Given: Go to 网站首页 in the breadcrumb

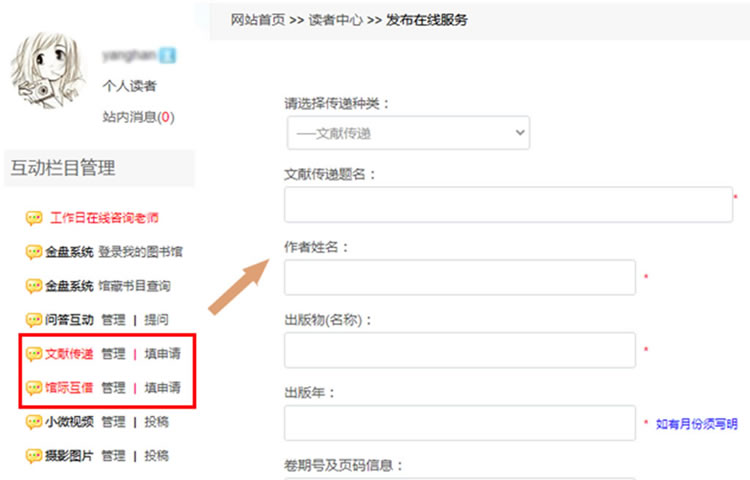Looking at the screenshot, I should pos(257,19).
